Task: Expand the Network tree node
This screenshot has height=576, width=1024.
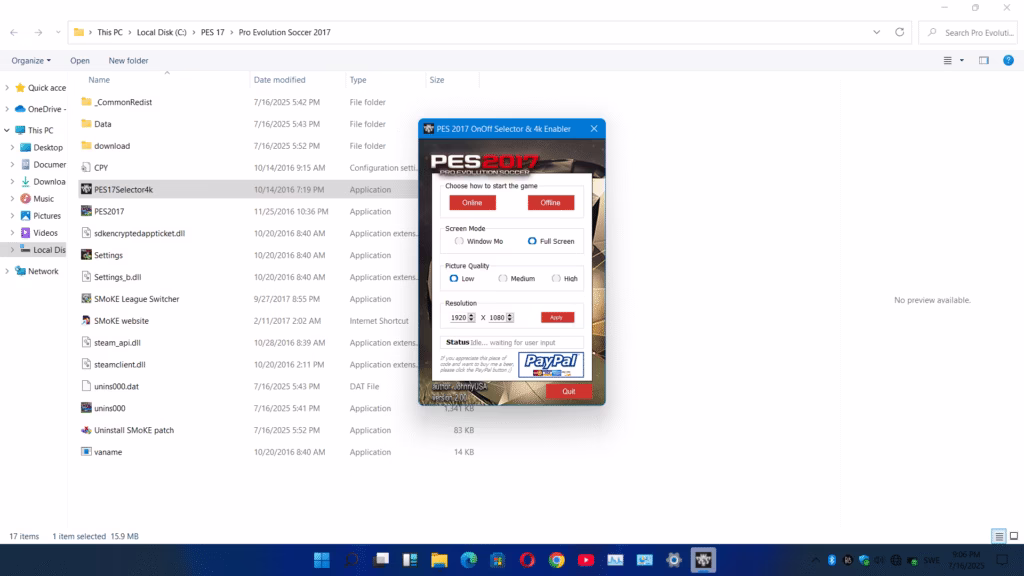Action: [x=7, y=271]
